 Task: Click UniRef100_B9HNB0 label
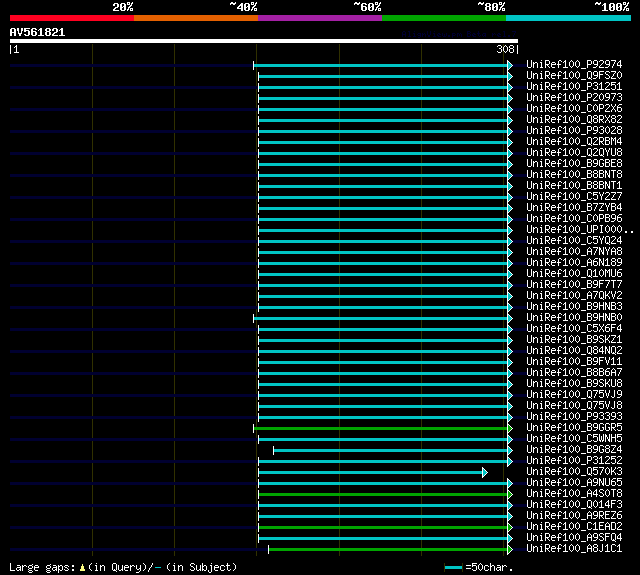coord(574,318)
